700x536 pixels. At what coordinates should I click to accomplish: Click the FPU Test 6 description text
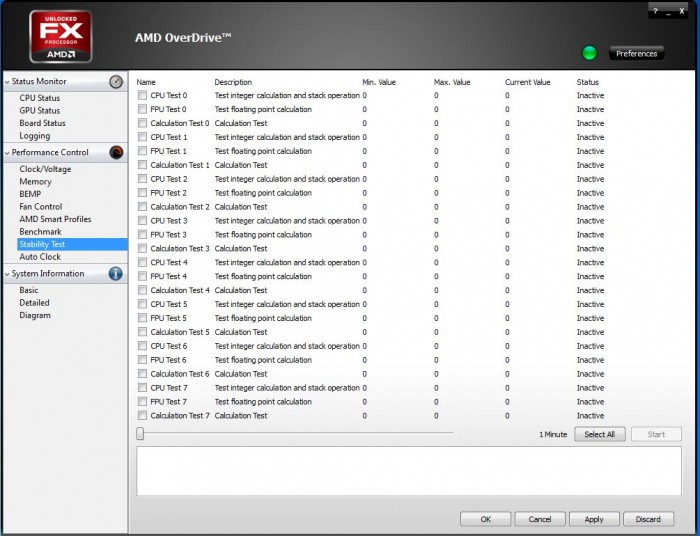(263, 360)
